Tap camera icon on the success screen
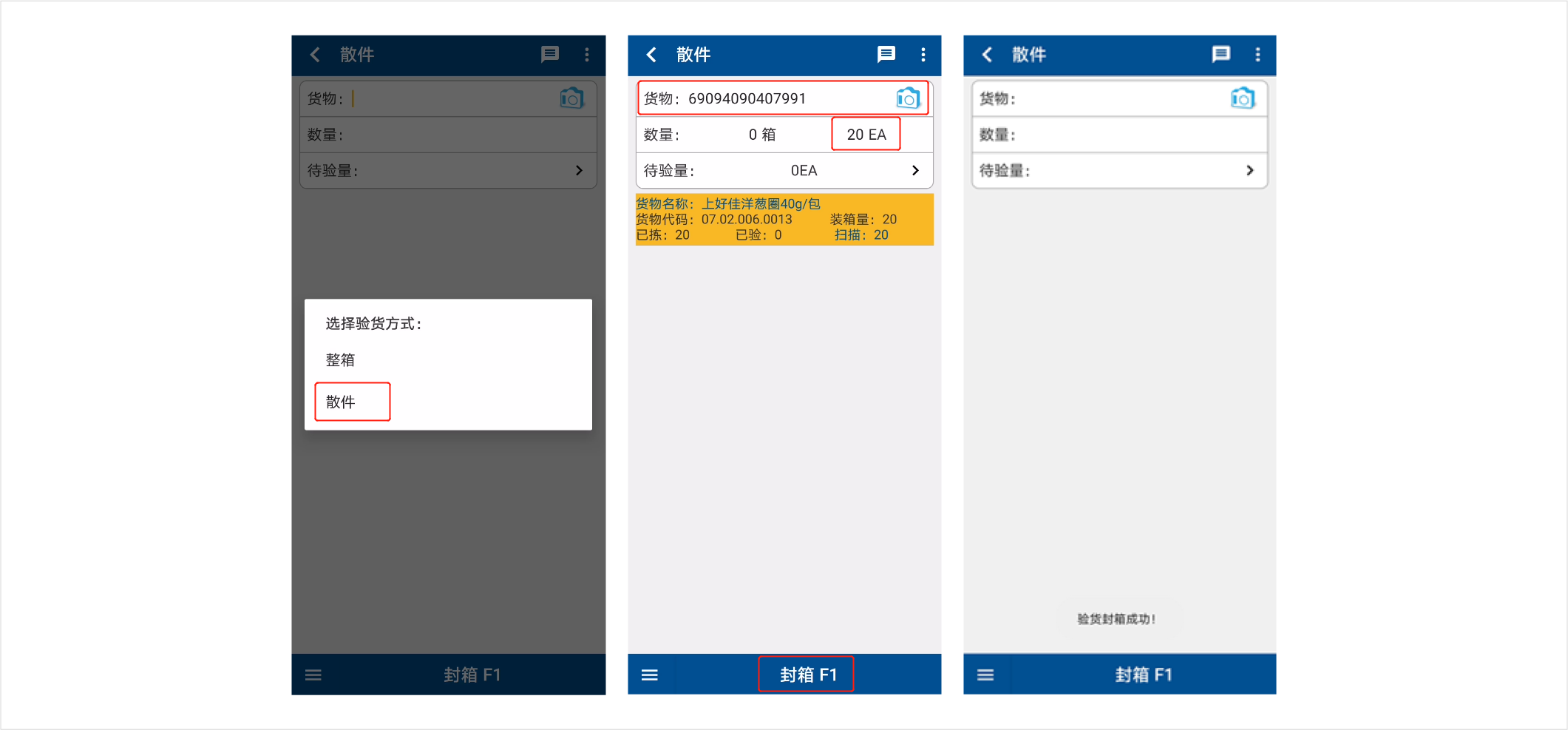Image resolution: width=1568 pixels, height=730 pixels. click(1242, 98)
